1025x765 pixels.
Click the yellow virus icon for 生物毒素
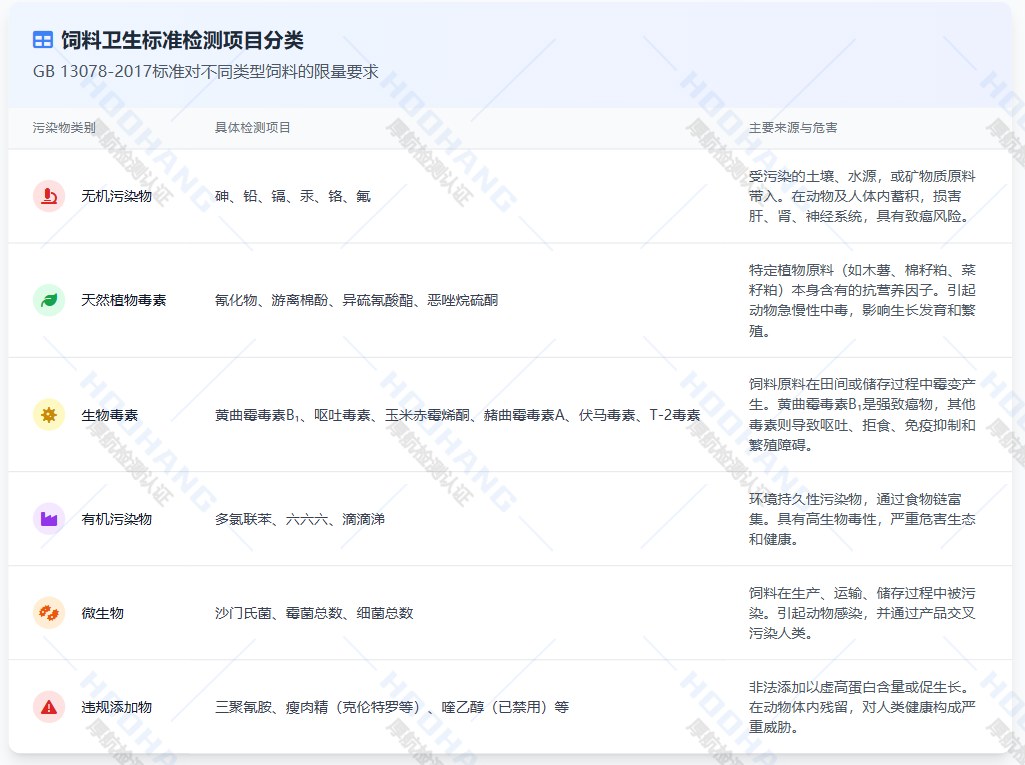coord(49,414)
